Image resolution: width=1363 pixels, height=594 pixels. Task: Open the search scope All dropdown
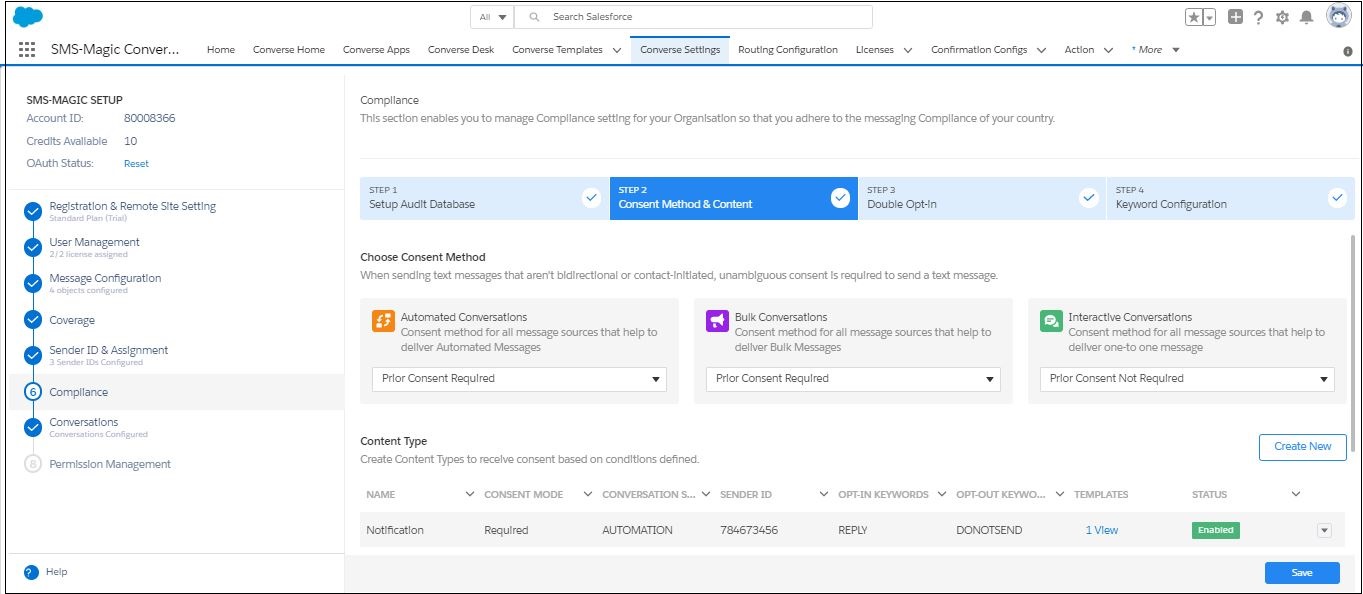point(493,17)
